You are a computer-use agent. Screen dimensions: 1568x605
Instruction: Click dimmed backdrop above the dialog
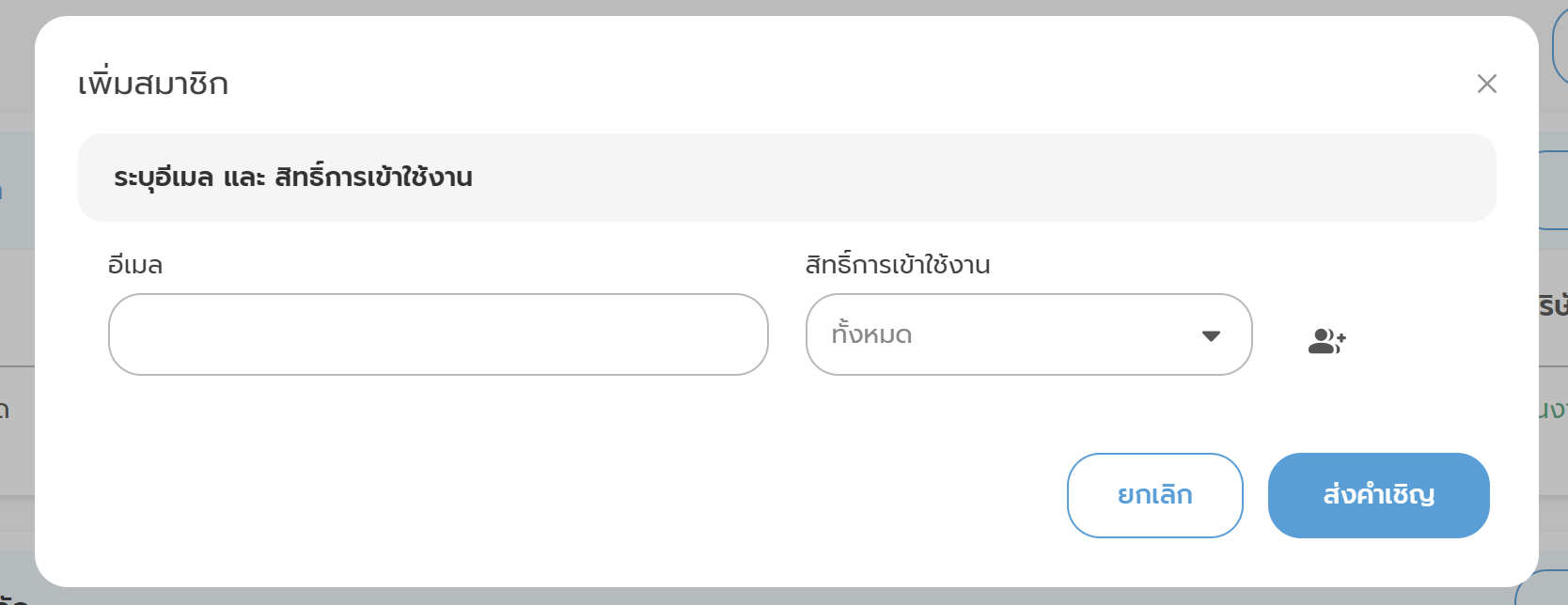coord(752,8)
